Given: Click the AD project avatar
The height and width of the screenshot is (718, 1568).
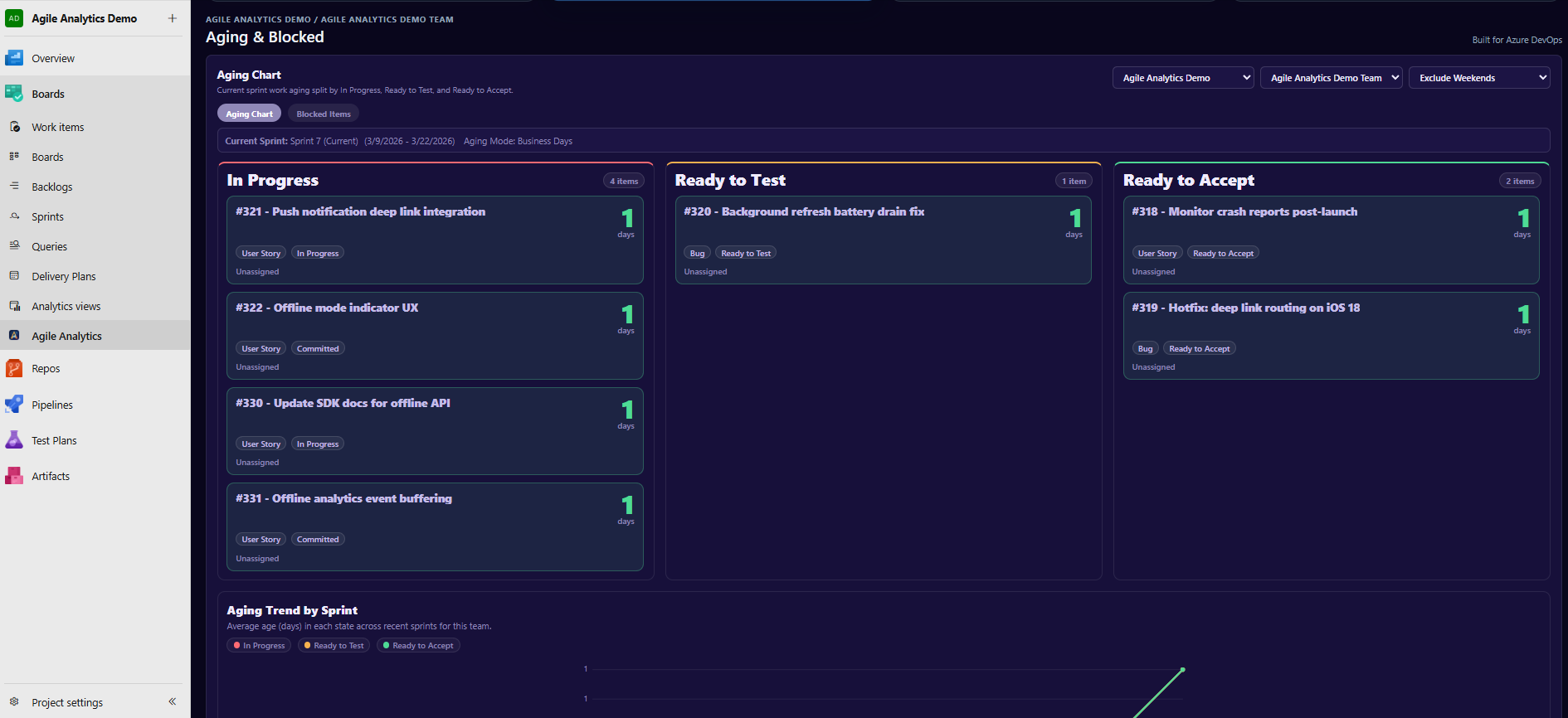Looking at the screenshot, I should (14, 18).
